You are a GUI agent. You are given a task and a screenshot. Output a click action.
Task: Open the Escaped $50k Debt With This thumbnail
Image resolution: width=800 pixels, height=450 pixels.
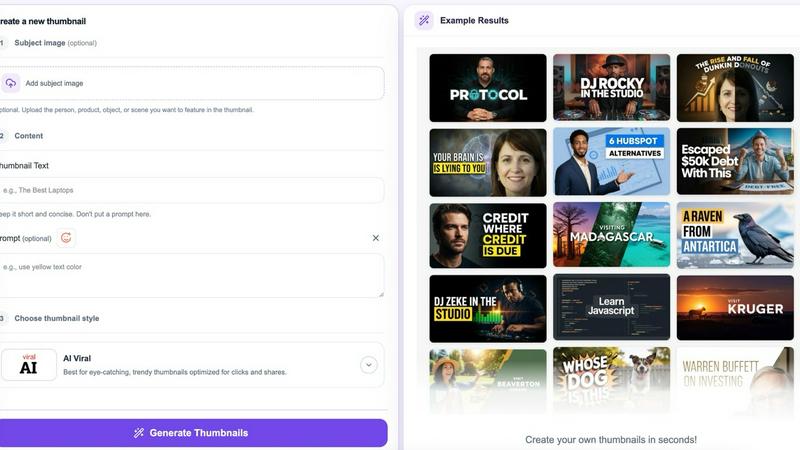pyautogui.click(x=735, y=161)
